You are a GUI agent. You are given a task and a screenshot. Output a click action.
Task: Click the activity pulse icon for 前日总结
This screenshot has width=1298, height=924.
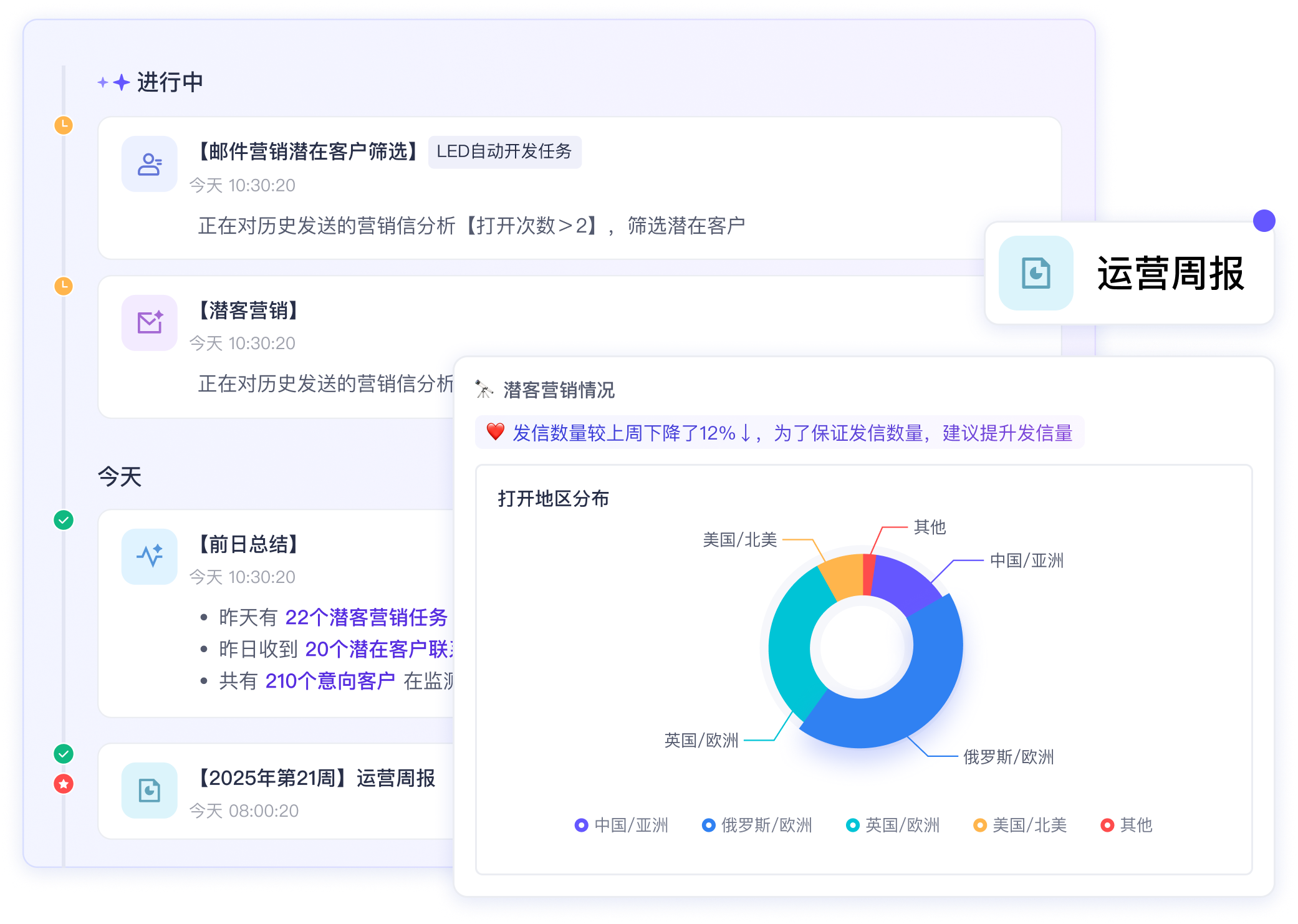[150, 556]
